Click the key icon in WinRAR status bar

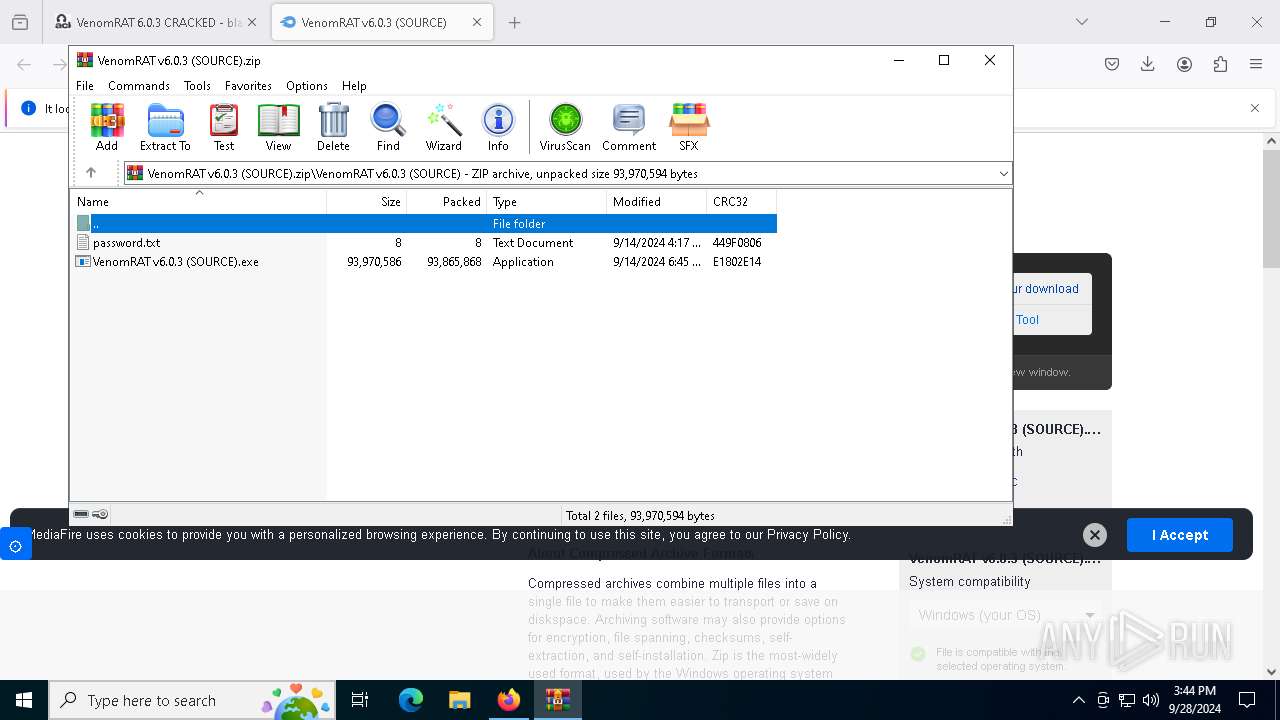tap(100, 514)
